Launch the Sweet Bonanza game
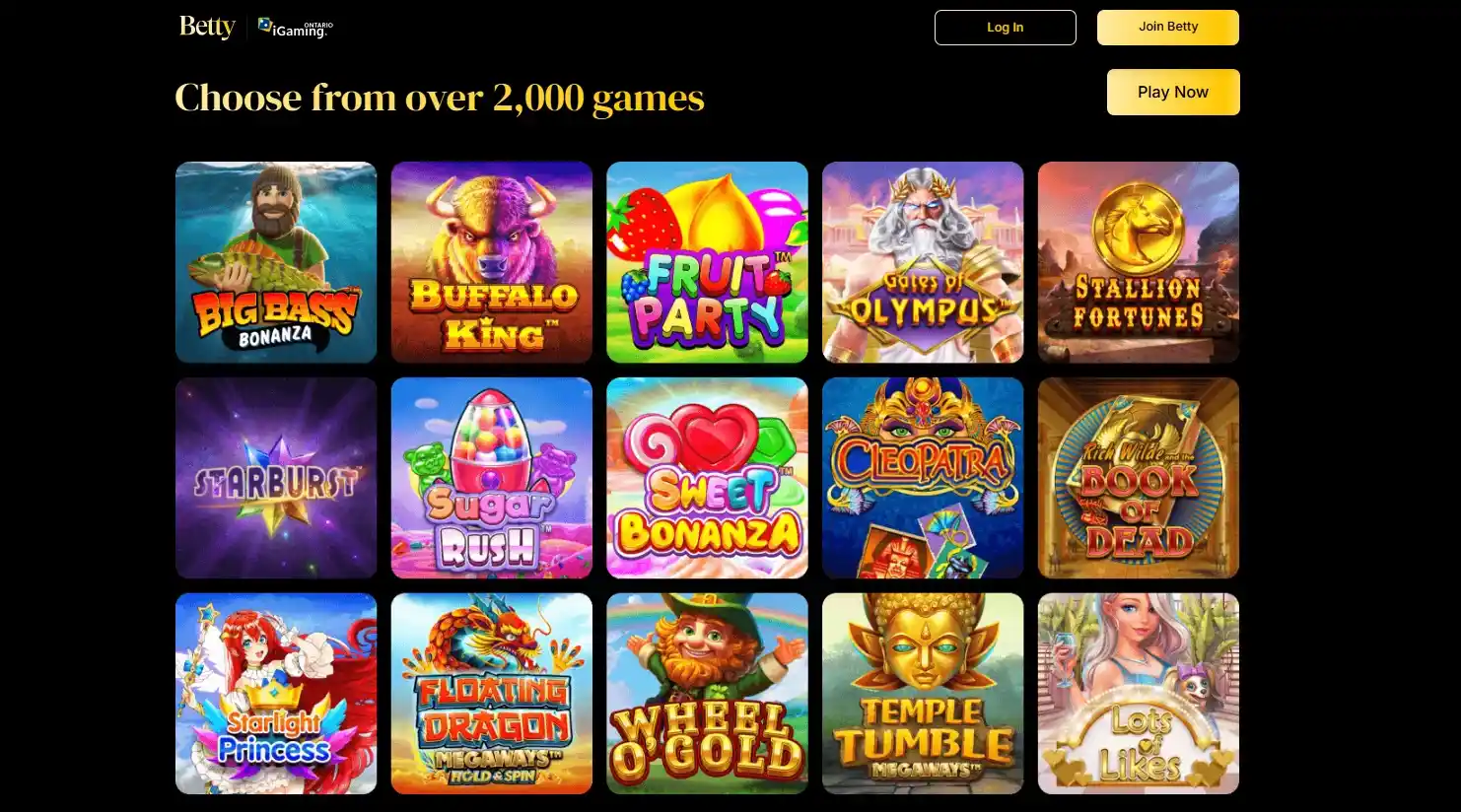 point(707,478)
